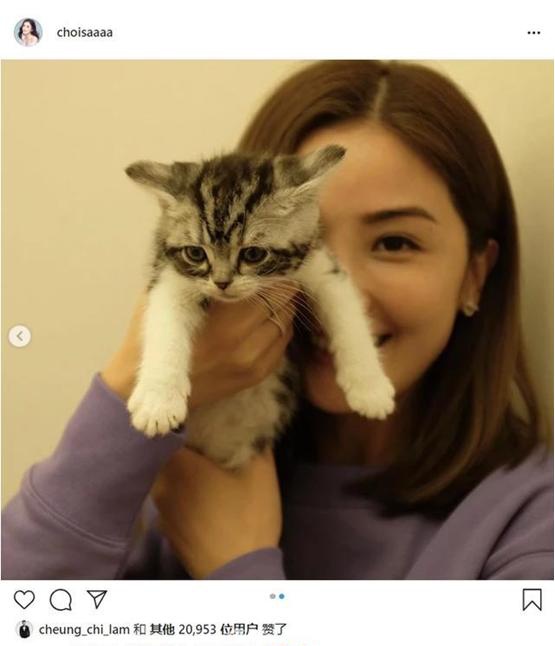This screenshot has width=555, height=646.
Task: Open the three-dot more options menu
Action: [x=534, y=33]
